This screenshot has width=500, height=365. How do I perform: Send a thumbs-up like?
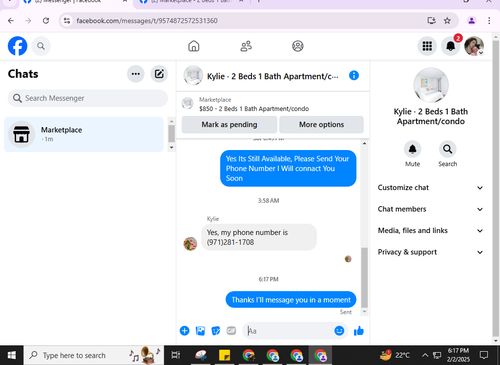(x=359, y=331)
